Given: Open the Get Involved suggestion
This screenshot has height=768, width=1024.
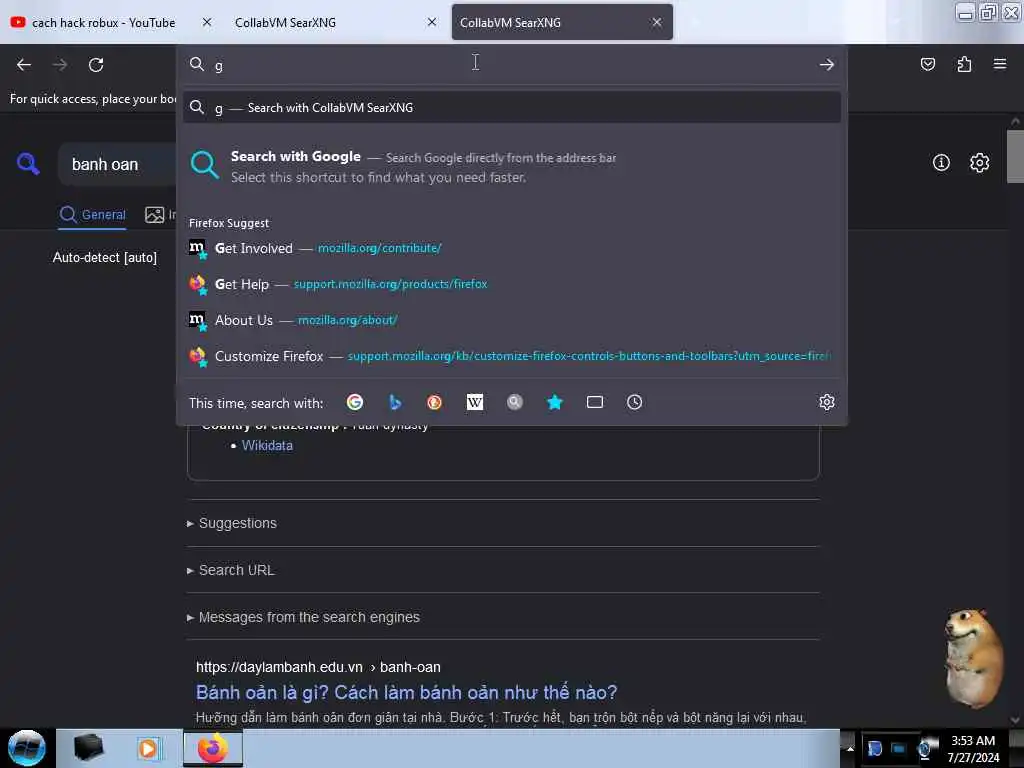Looking at the screenshot, I should click(x=512, y=248).
